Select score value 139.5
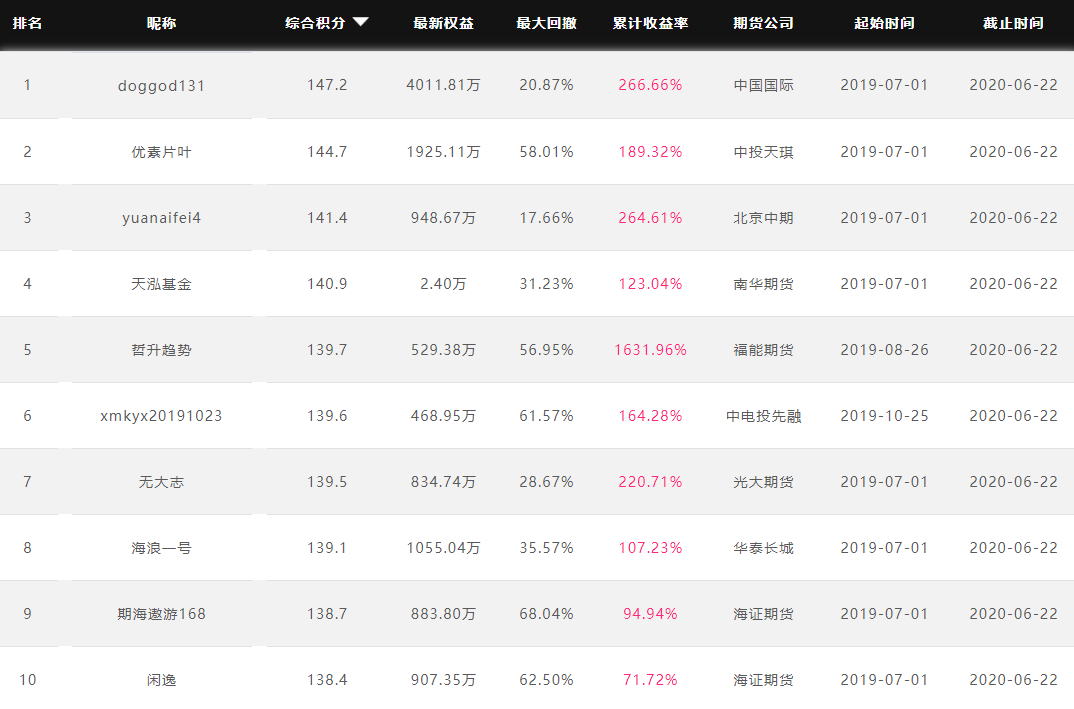 [x=327, y=482]
